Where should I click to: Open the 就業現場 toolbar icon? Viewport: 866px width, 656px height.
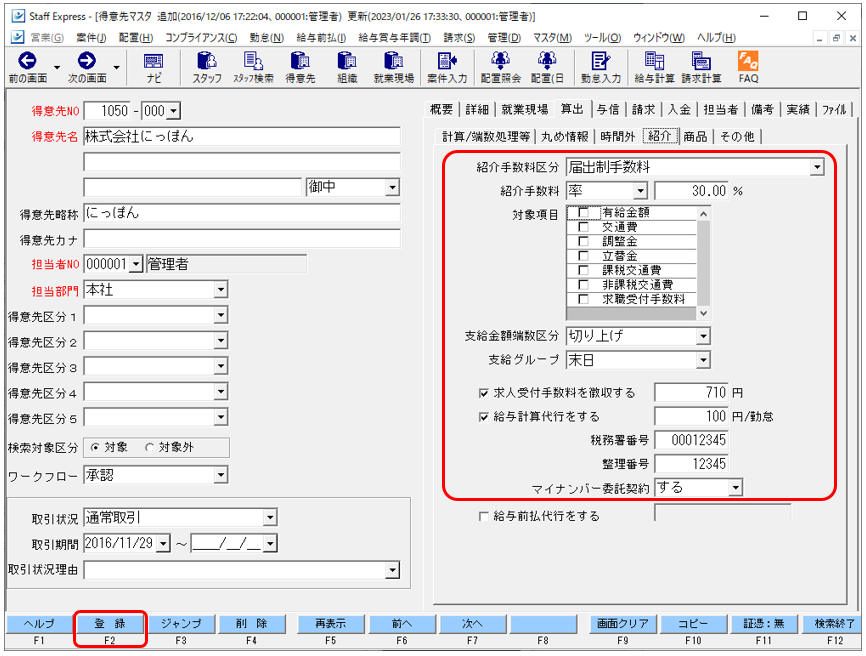pos(394,61)
